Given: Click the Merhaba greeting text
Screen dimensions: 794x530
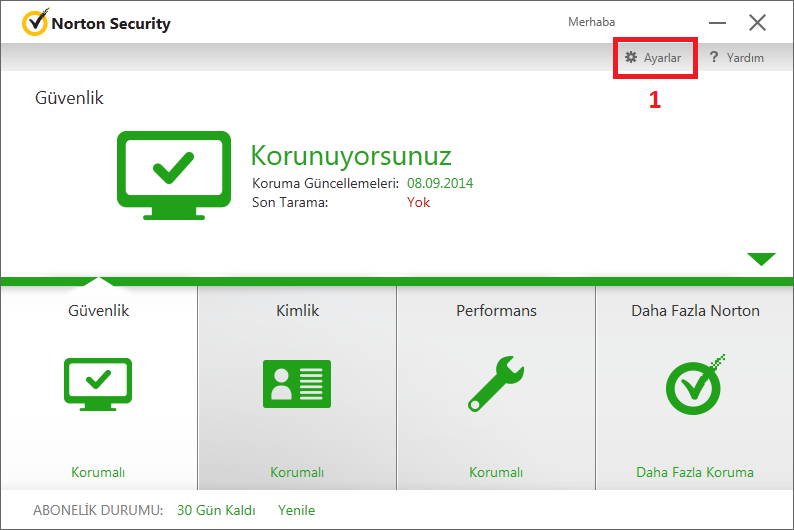Looking at the screenshot, I should [x=591, y=22].
